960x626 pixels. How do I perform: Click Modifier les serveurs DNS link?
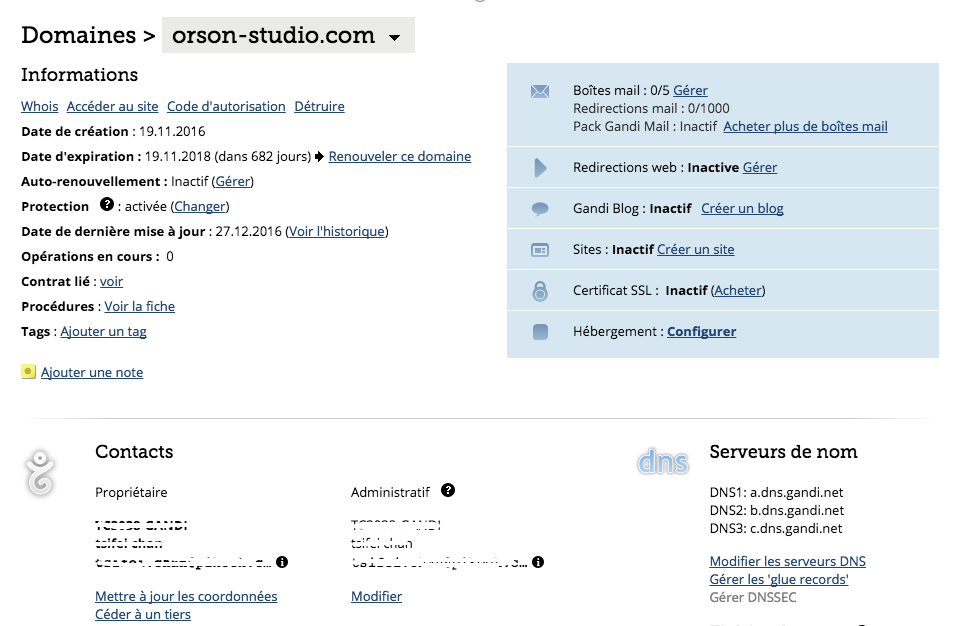point(787,562)
